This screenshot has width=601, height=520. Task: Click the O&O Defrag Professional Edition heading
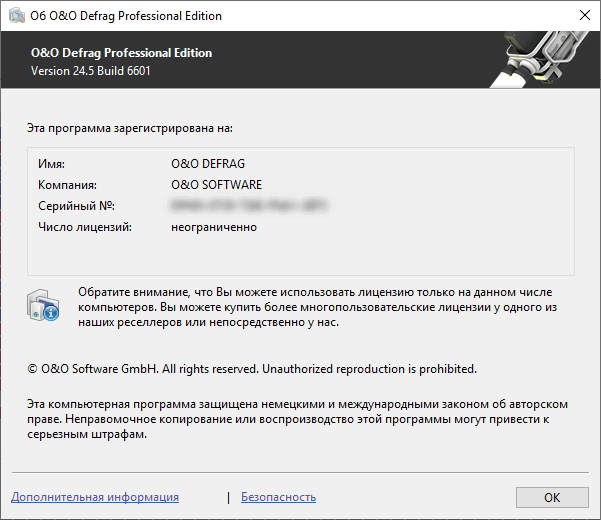coord(121,52)
